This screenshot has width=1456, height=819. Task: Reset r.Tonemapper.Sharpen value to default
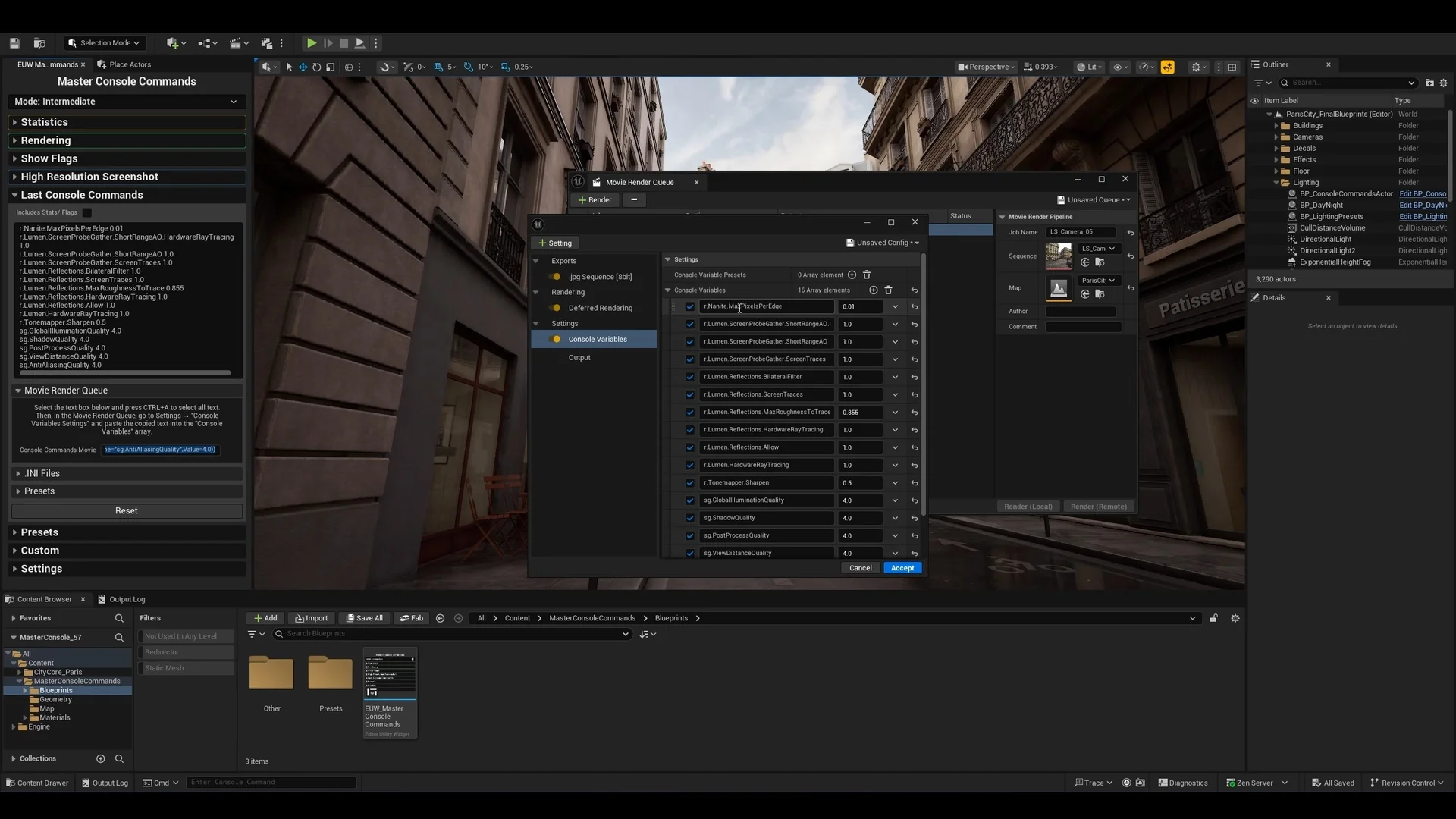915,483
